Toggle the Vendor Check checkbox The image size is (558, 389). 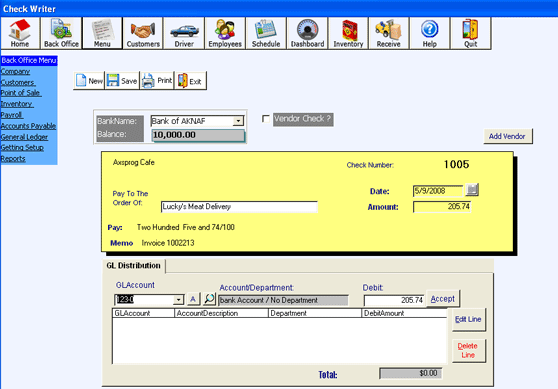(265, 119)
